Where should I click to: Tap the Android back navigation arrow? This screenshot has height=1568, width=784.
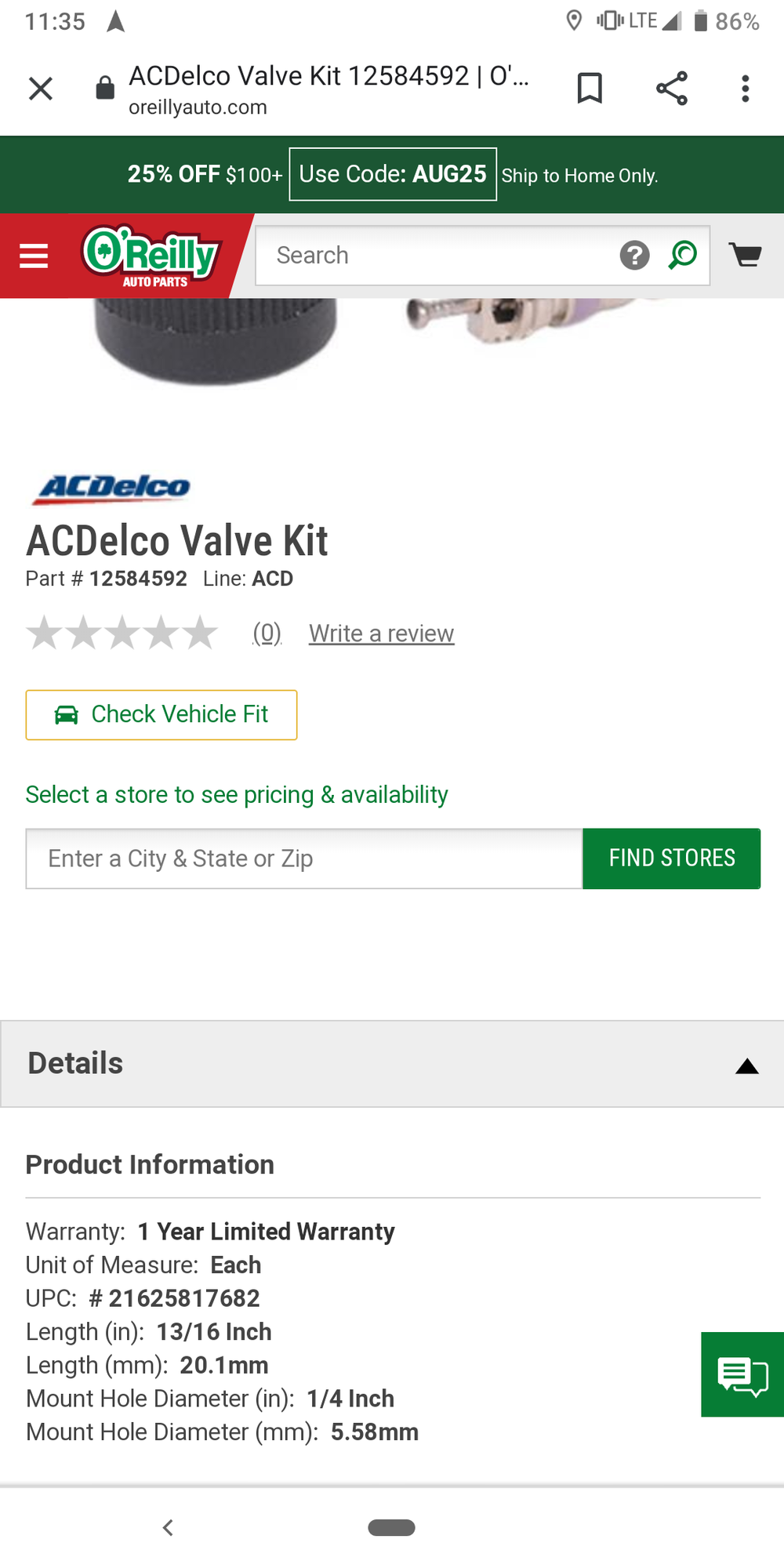pos(167,1527)
